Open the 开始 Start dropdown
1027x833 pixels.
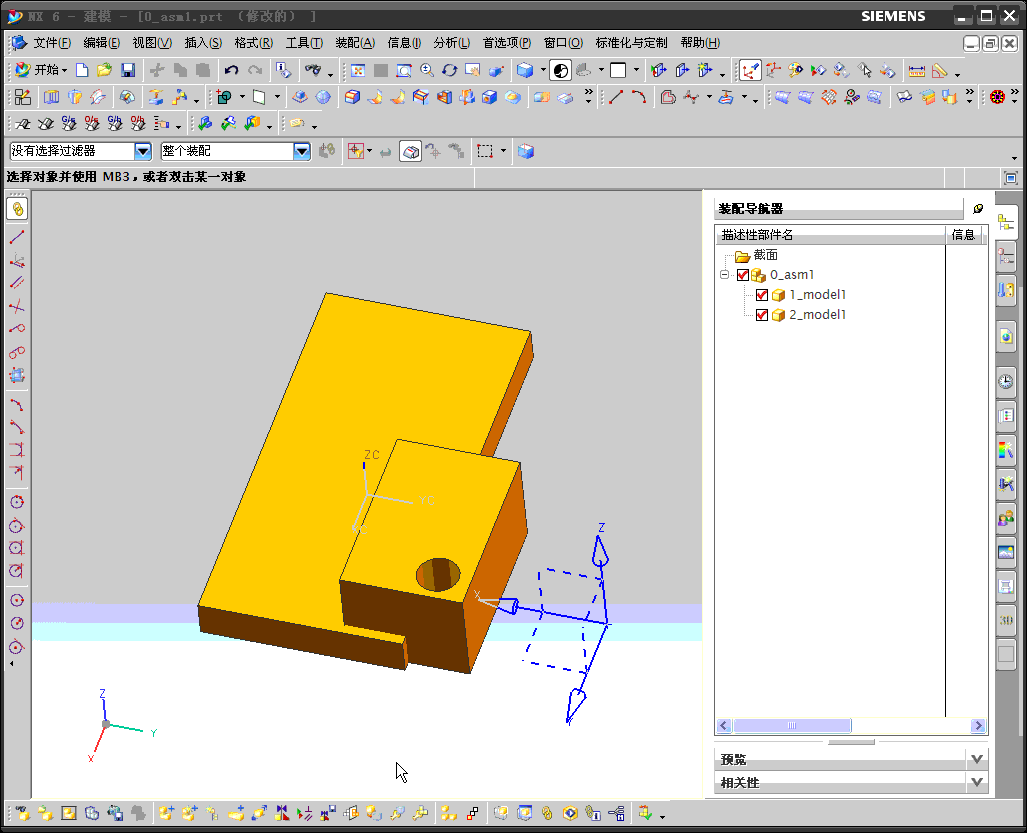pos(41,70)
